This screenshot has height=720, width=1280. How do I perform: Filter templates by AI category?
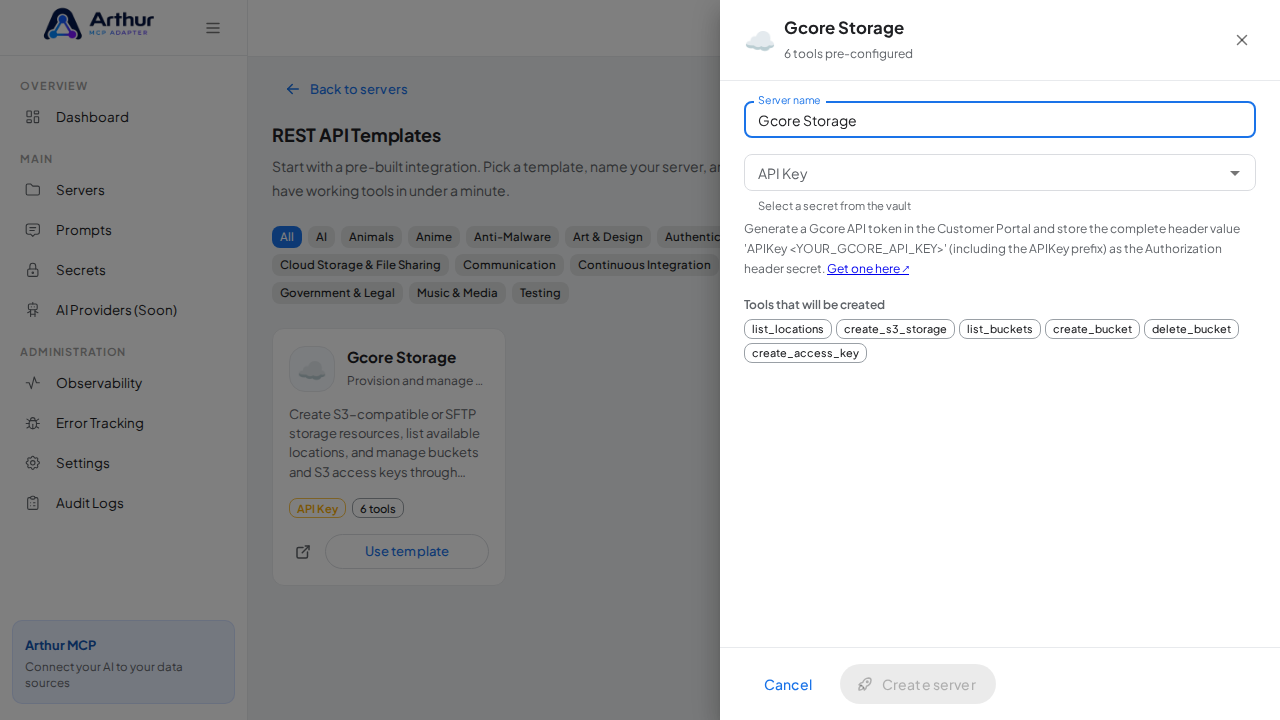click(321, 237)
